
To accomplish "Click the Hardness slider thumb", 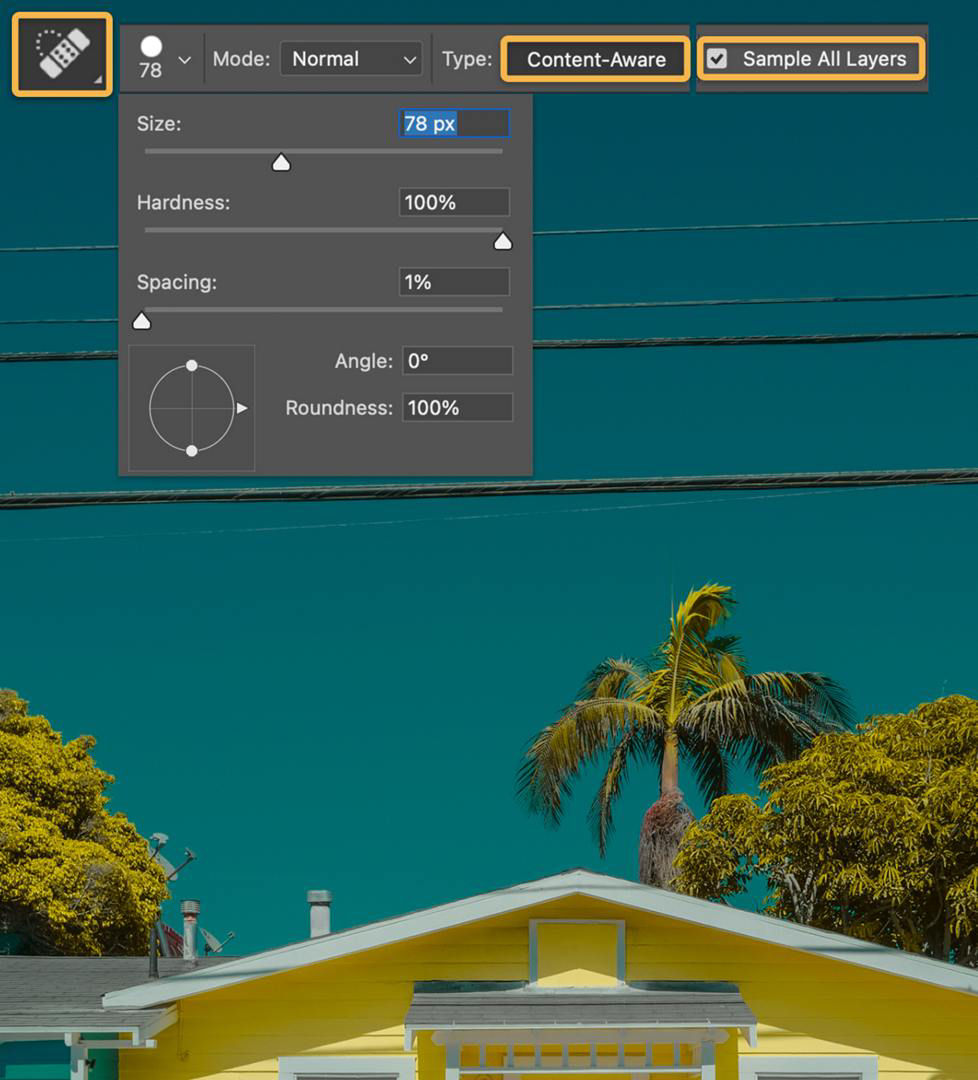I will coord(503,240).
